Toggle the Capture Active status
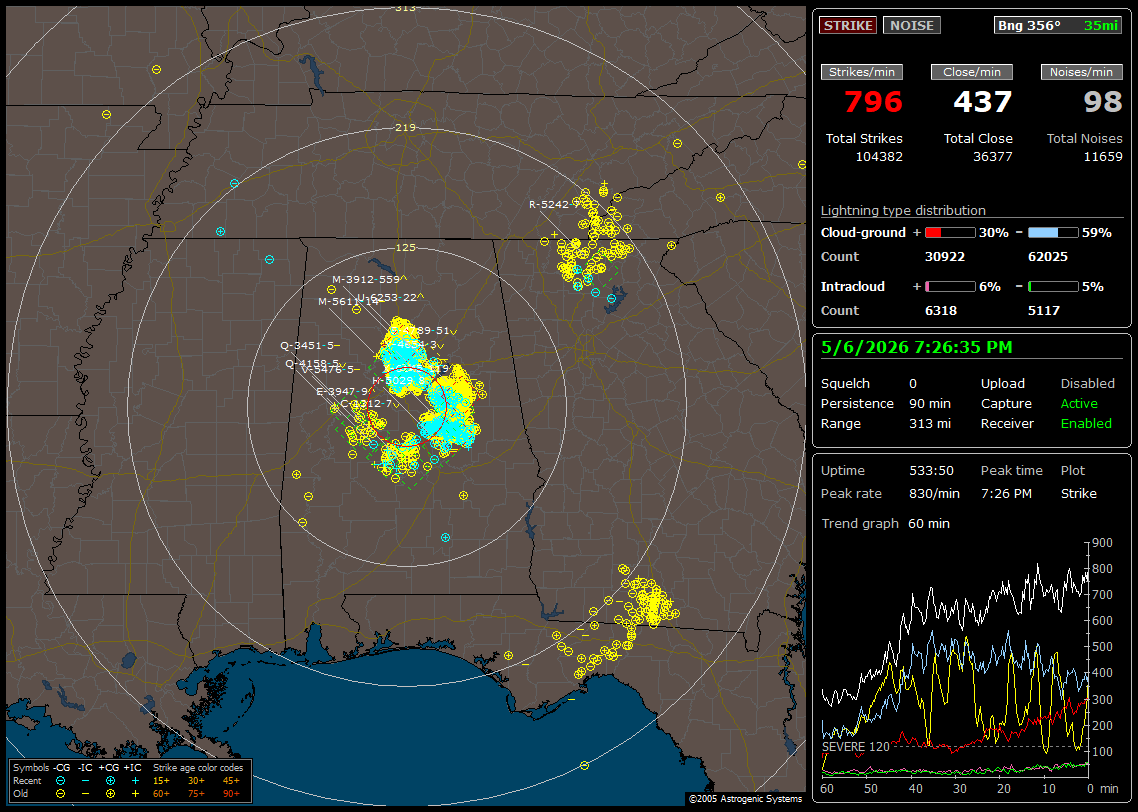 [x=1079, y=403]
